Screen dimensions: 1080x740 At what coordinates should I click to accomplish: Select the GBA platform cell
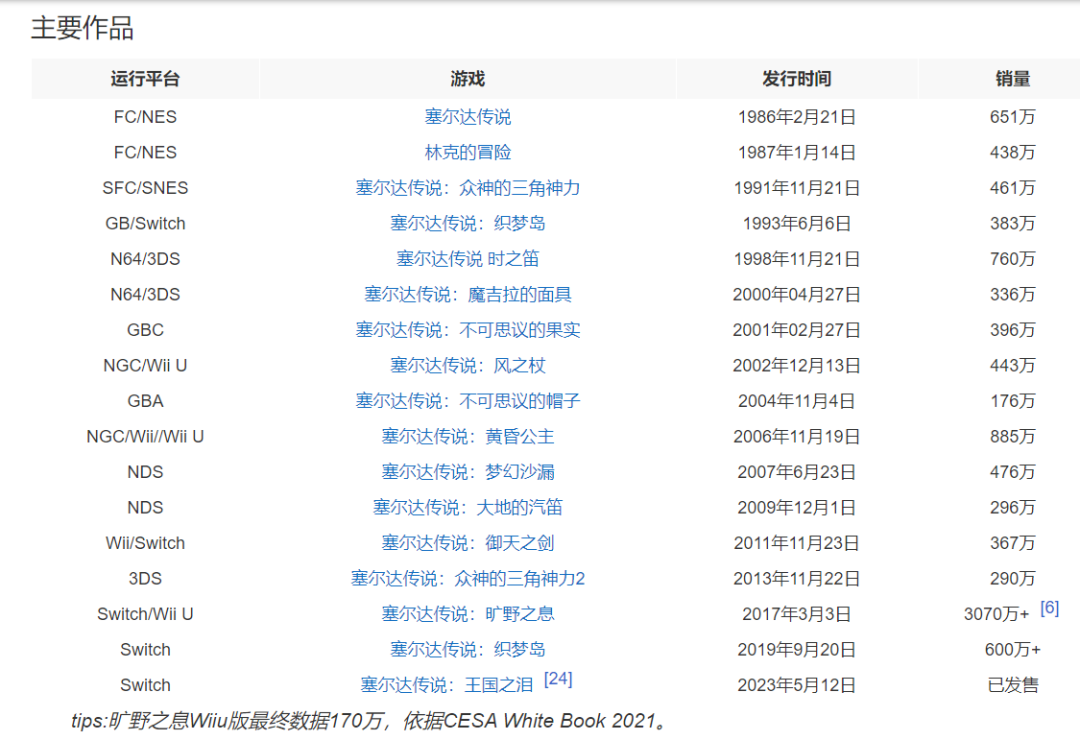click(145, 400)
